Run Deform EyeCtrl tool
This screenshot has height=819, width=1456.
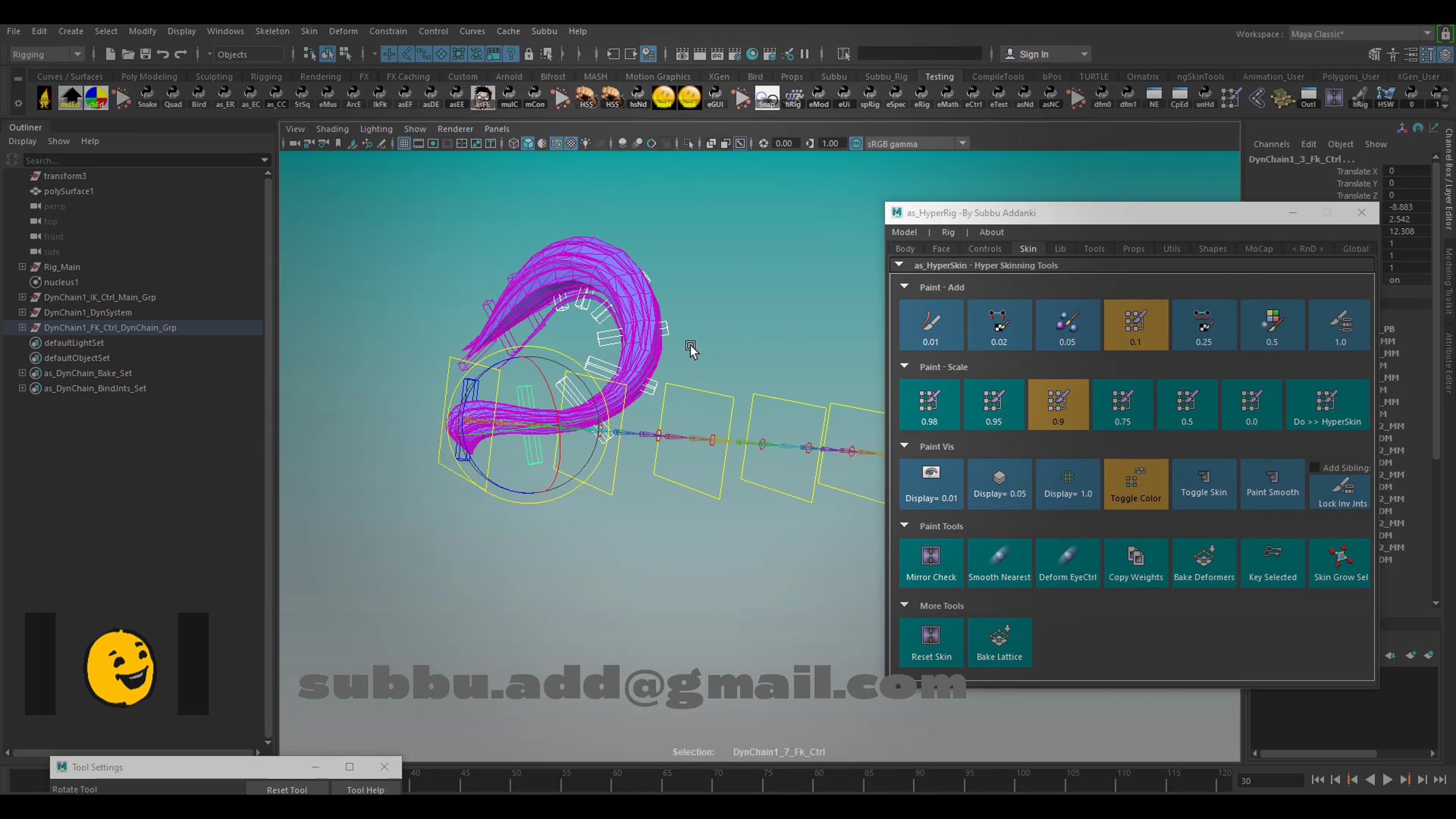point(1067,564)
